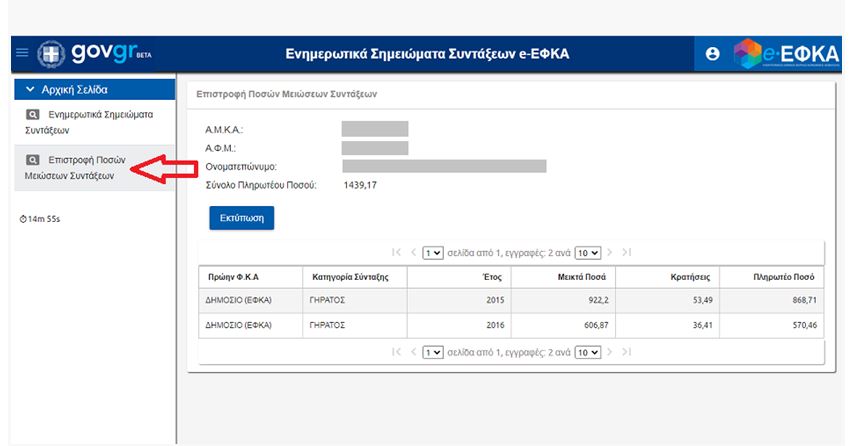The width and height of the screenshot is (861, 446).
Task: Open rows-per-page dropdown in bottom paginator
Action: (x=588, y=352)
